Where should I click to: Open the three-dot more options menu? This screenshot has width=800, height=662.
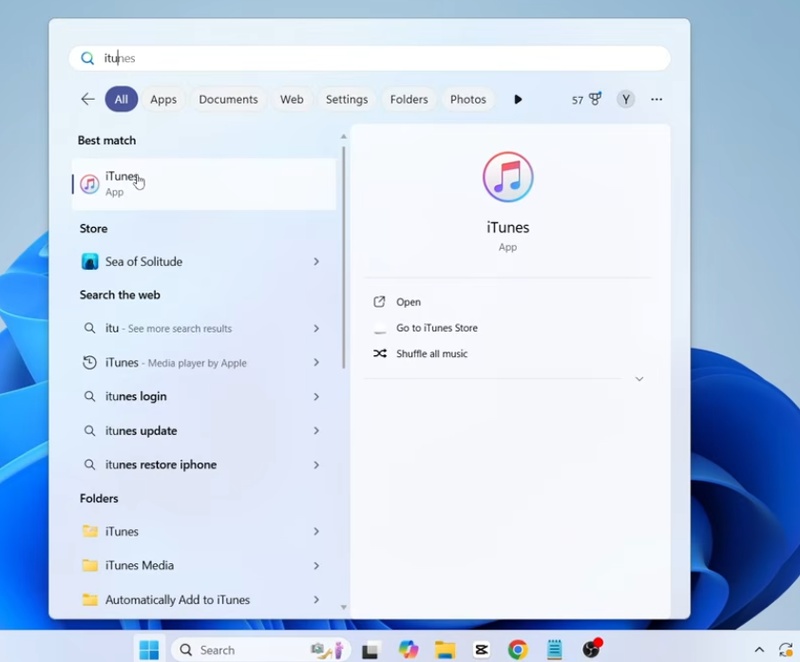[x=656, y=99]
